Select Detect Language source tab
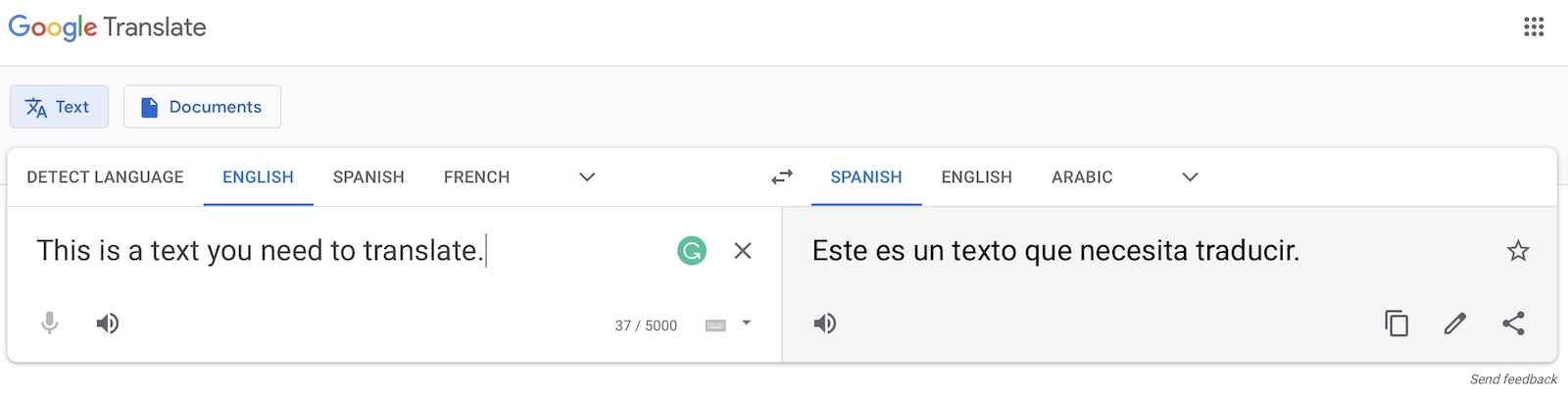The width and height of the screenshot is (1568, 402). click(105, 177)
